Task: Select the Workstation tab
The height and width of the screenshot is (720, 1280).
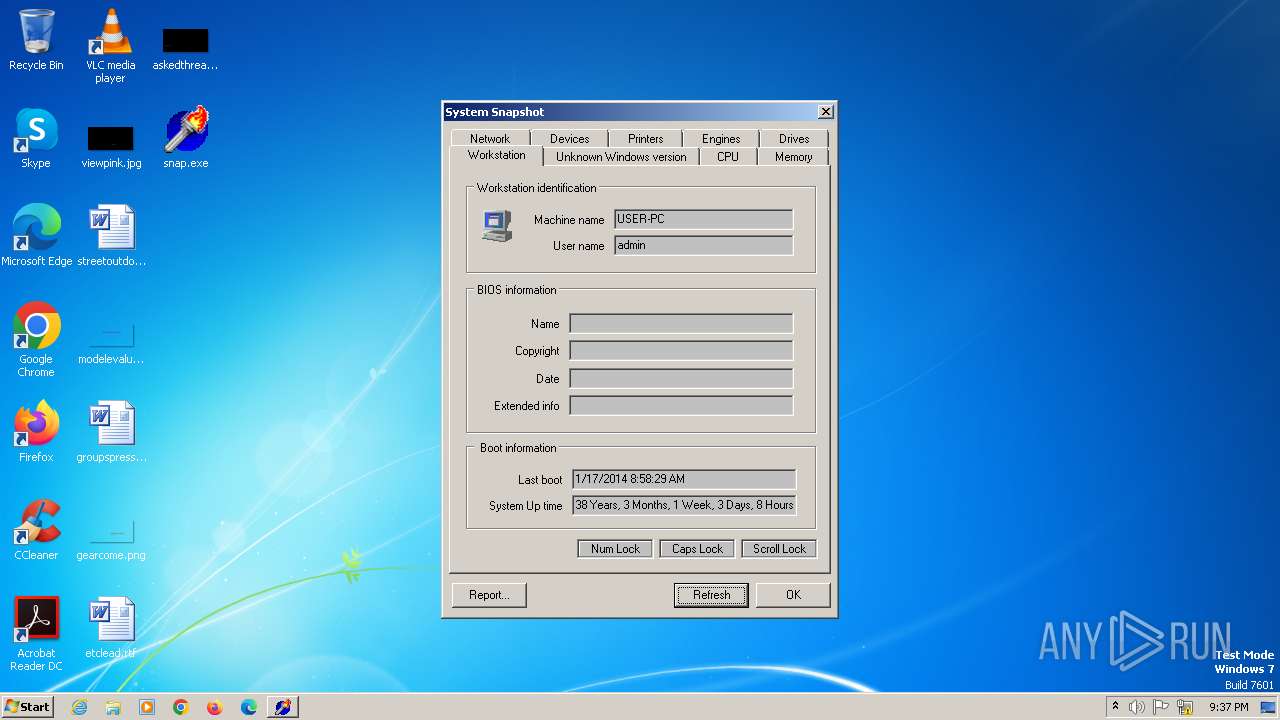Action: click(496, 156)
